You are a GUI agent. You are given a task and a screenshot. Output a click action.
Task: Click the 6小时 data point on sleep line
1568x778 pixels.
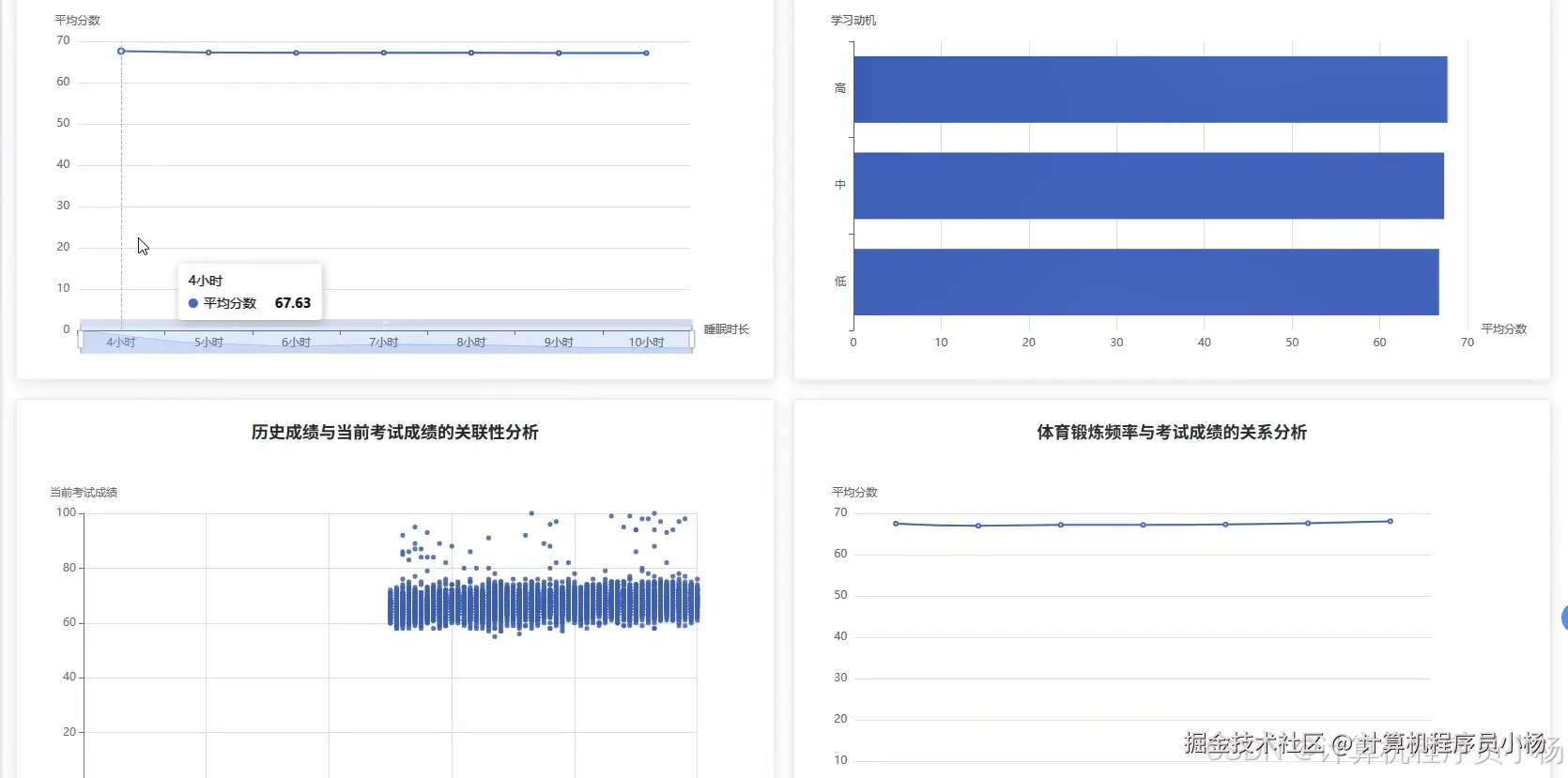pyautogui.click(x=296, y=53)
